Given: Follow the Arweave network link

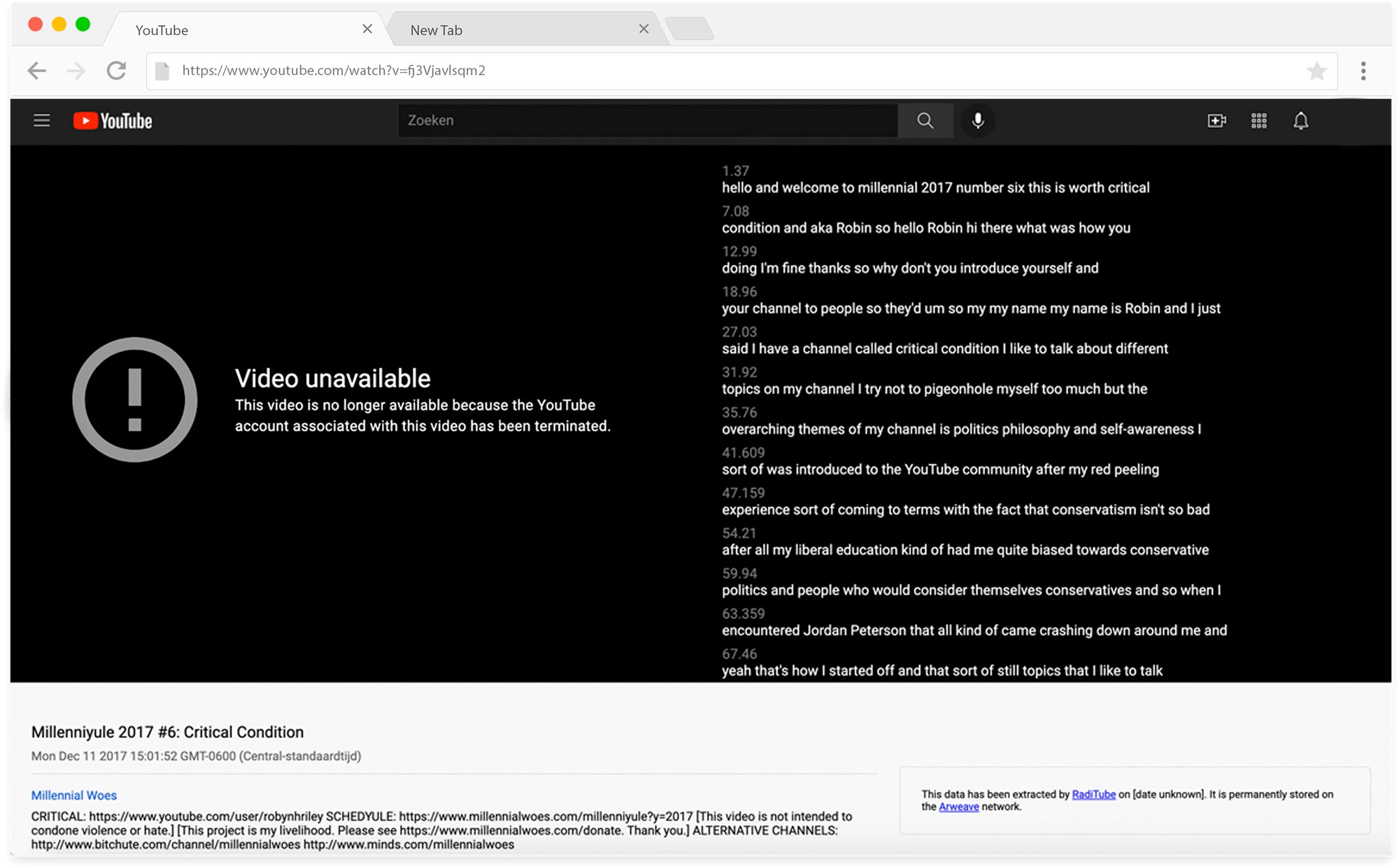Looking at the screenshot, I should [958, 806].
